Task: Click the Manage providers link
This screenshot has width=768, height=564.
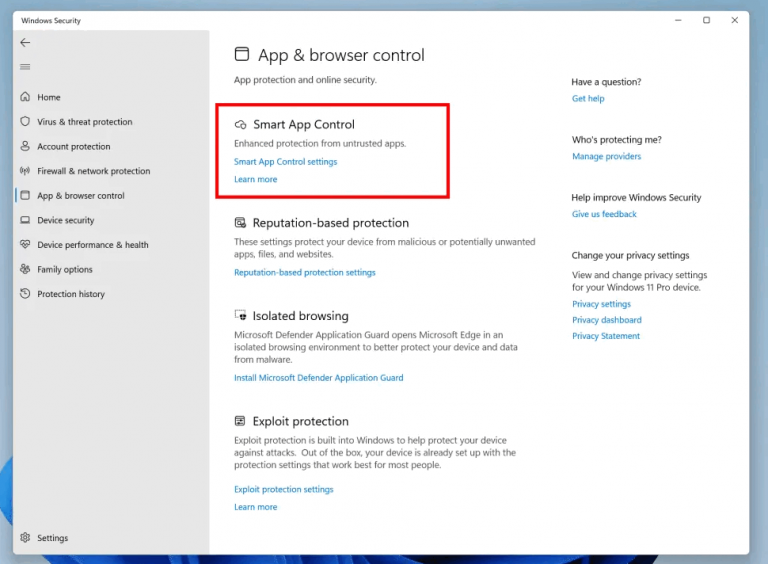Action: 606,157
